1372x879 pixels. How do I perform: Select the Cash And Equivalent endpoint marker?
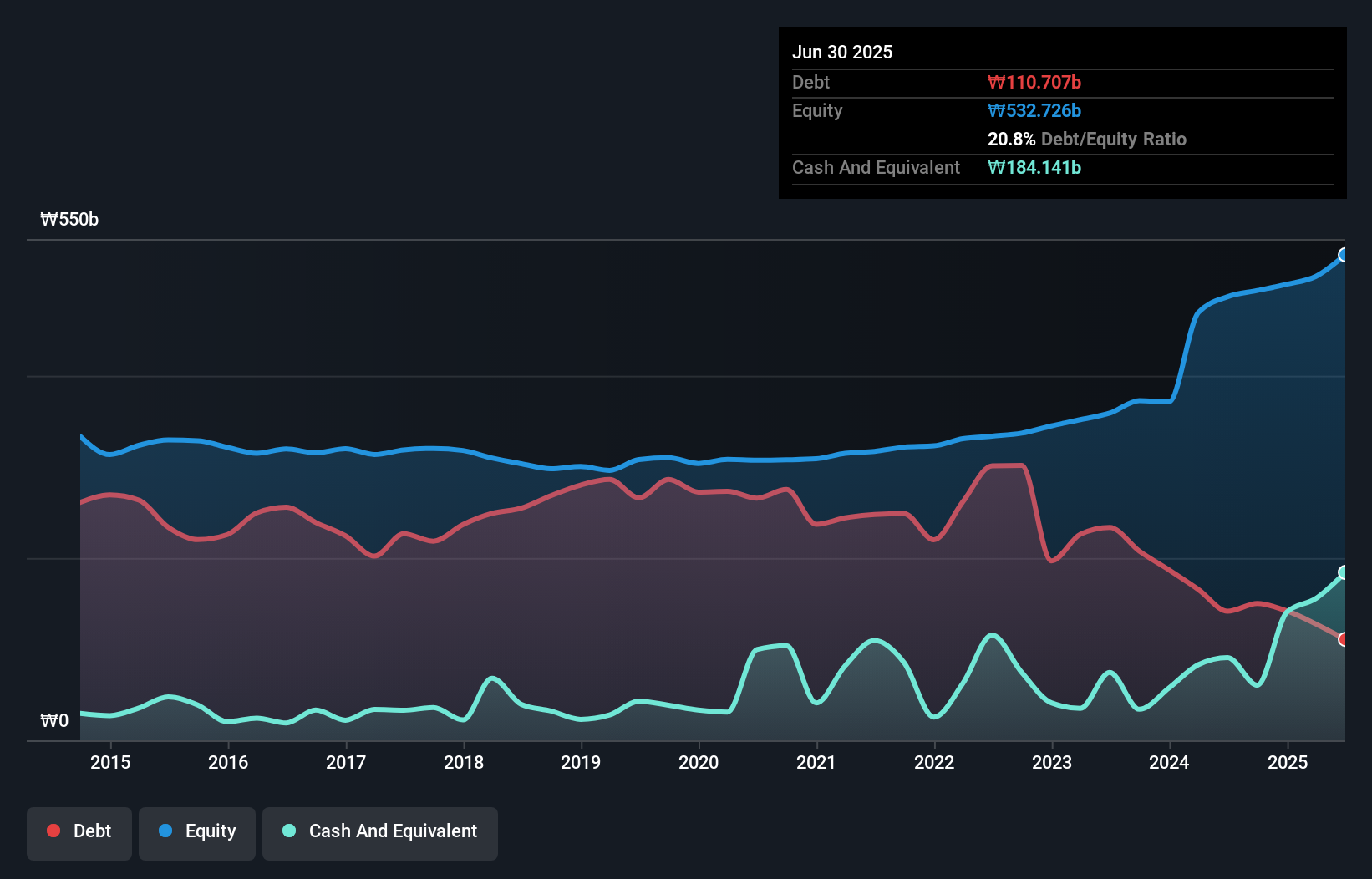(1344, 572)
